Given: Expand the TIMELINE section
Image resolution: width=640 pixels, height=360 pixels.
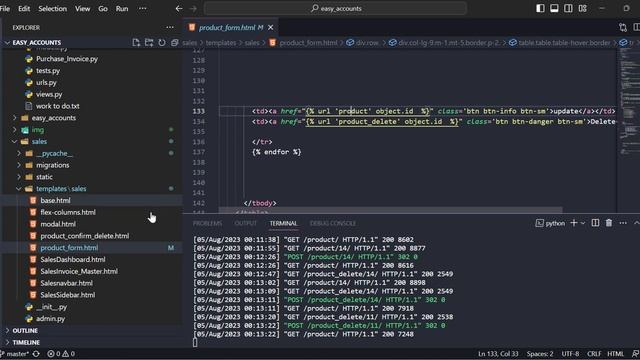Looking at the screenshot, I should pos(26,342).
